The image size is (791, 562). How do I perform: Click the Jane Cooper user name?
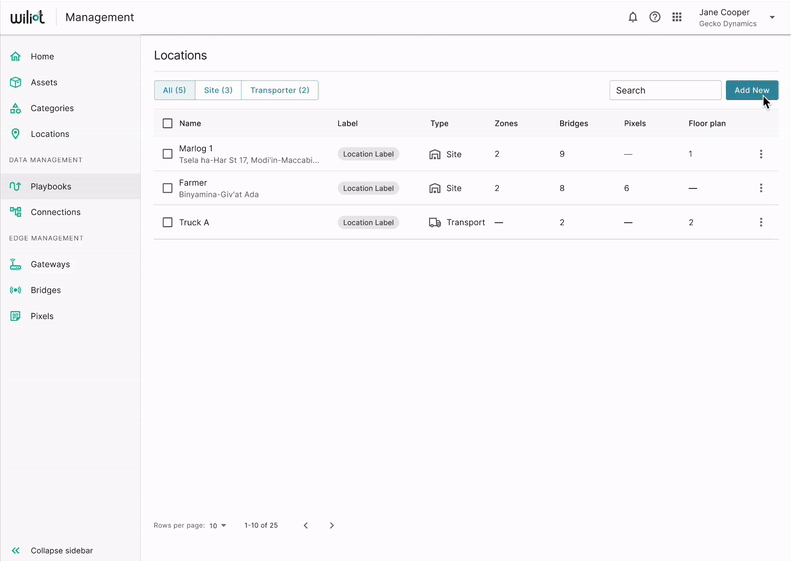724,12
